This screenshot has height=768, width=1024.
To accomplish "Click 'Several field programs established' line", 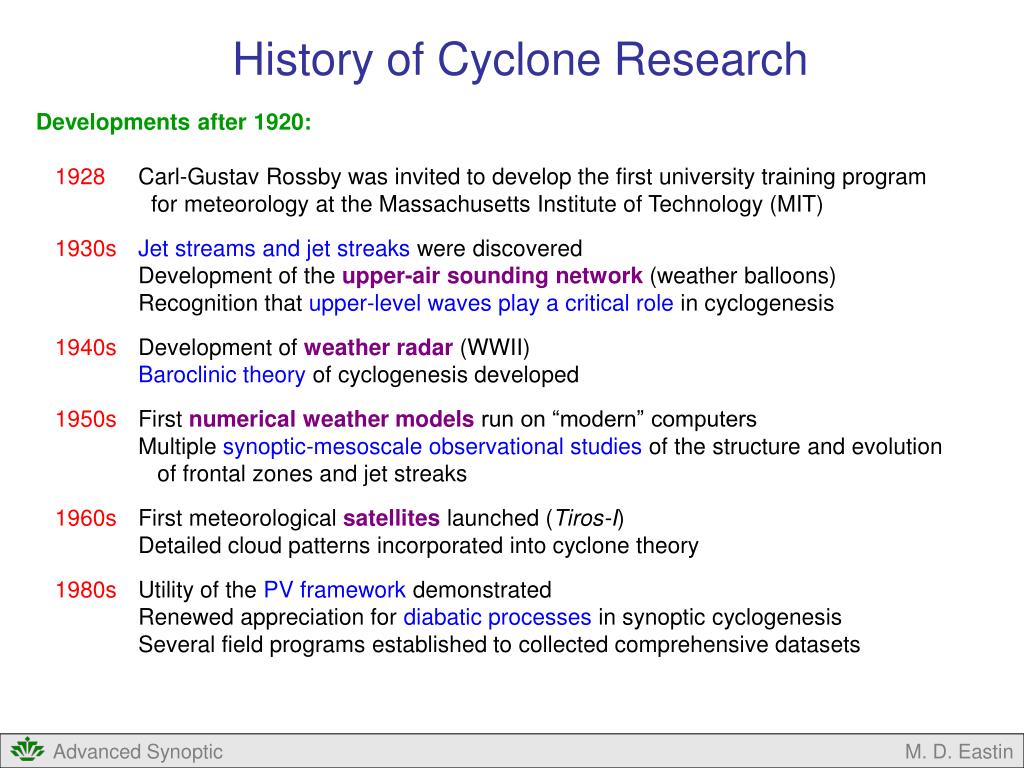I will [x=499, y=645].
